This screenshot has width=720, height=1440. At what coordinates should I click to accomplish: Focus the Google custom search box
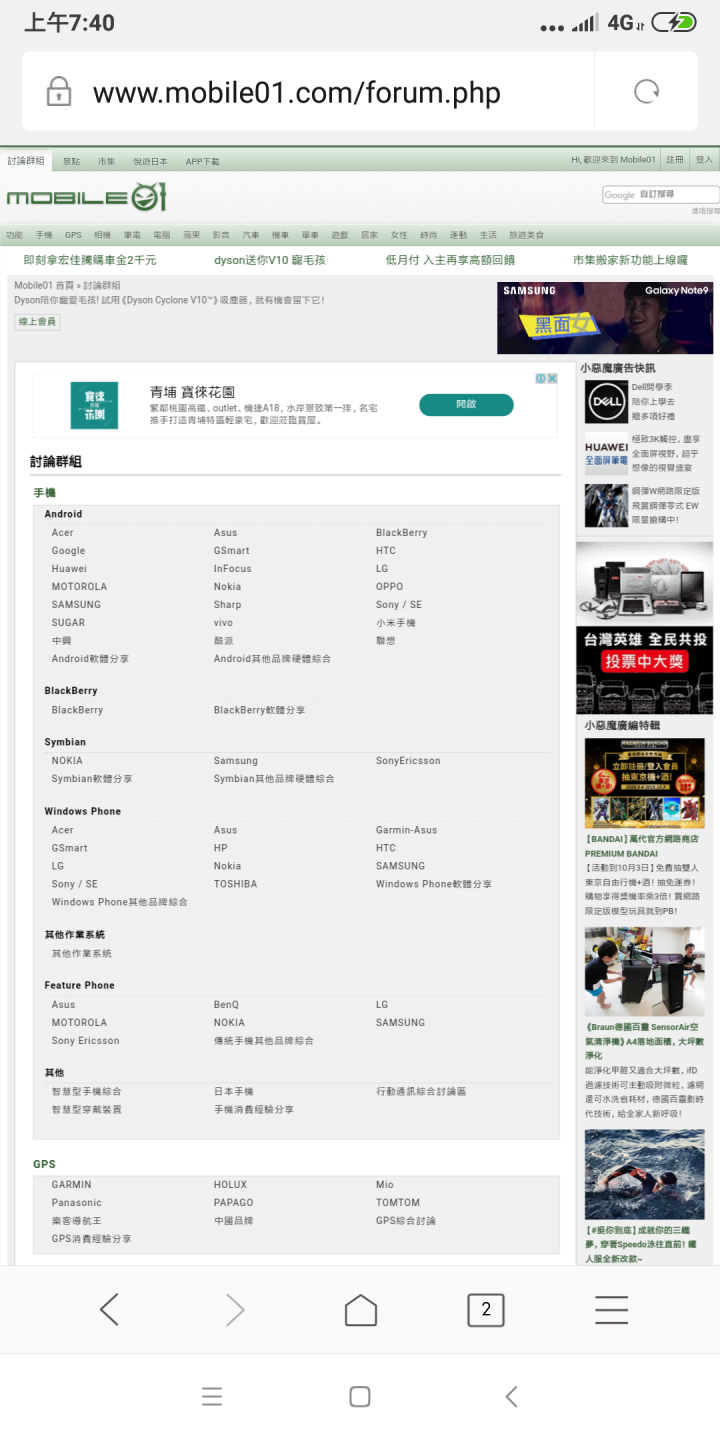click(660, 195)
